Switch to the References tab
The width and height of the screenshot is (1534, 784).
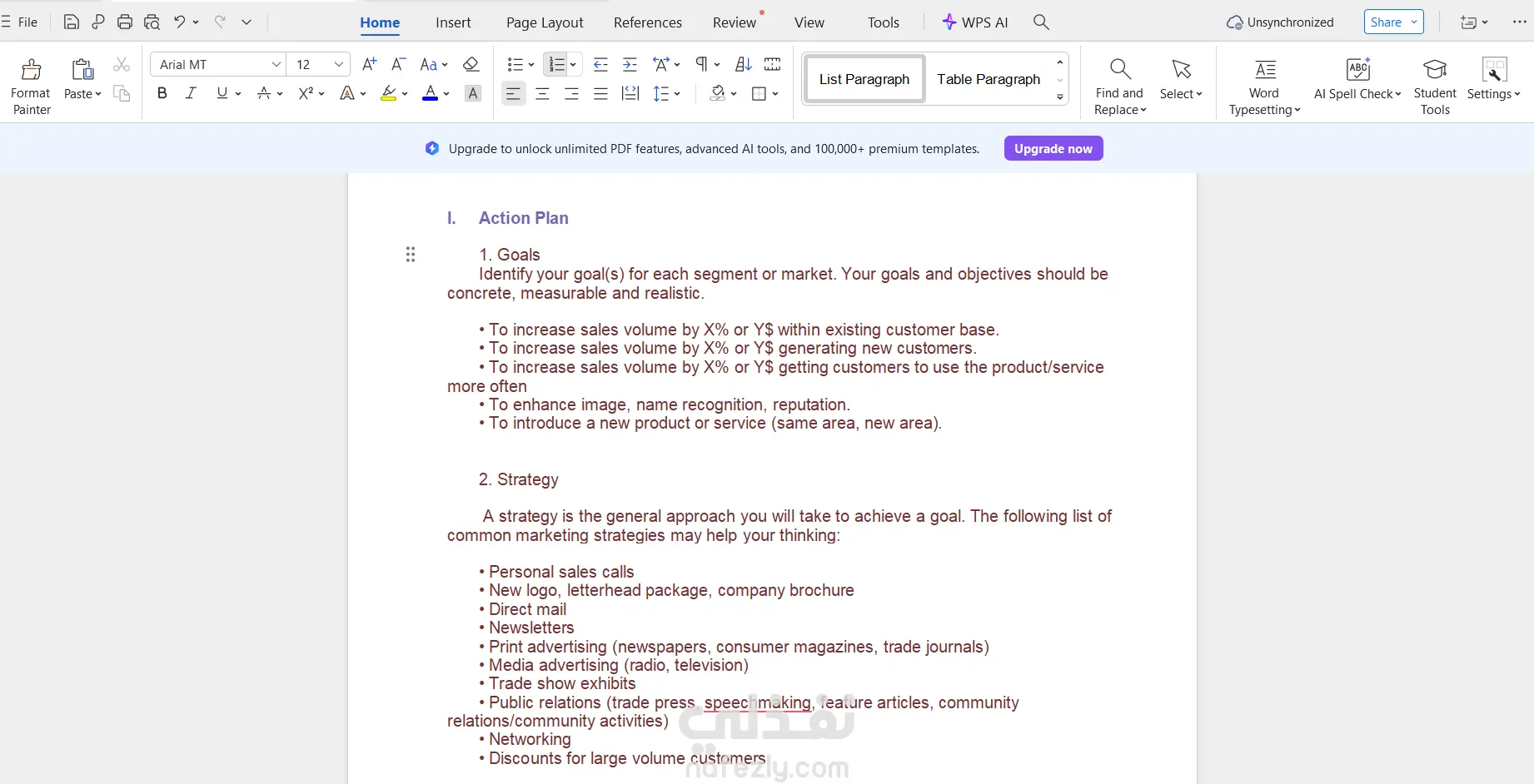pos(648,22)
